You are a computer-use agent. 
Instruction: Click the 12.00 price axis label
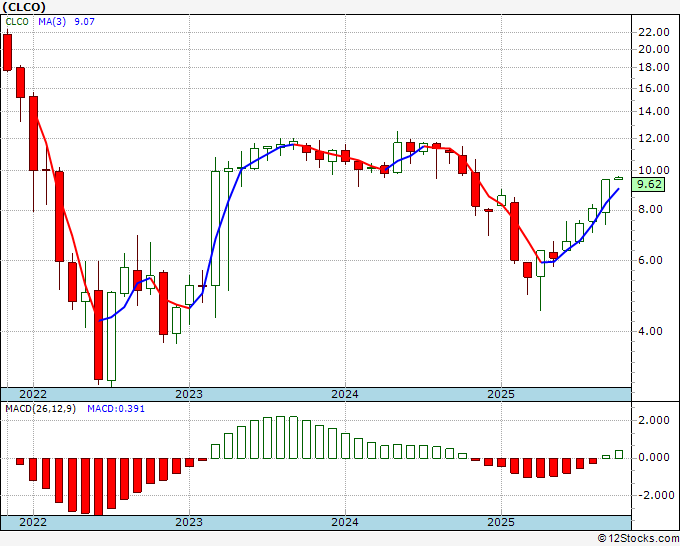click(x=654, y=138)
